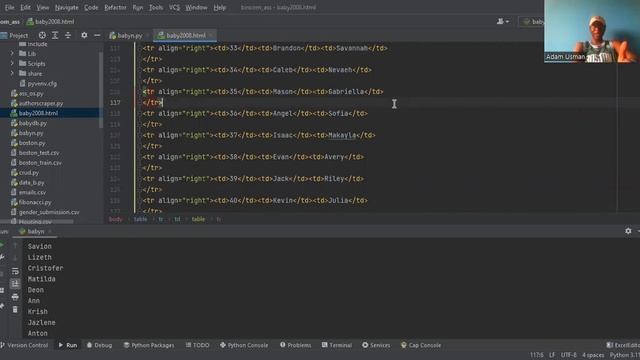The image size is (640, 360).
Task: Click the clear all trash icon
Action: [x=15, y=310]
